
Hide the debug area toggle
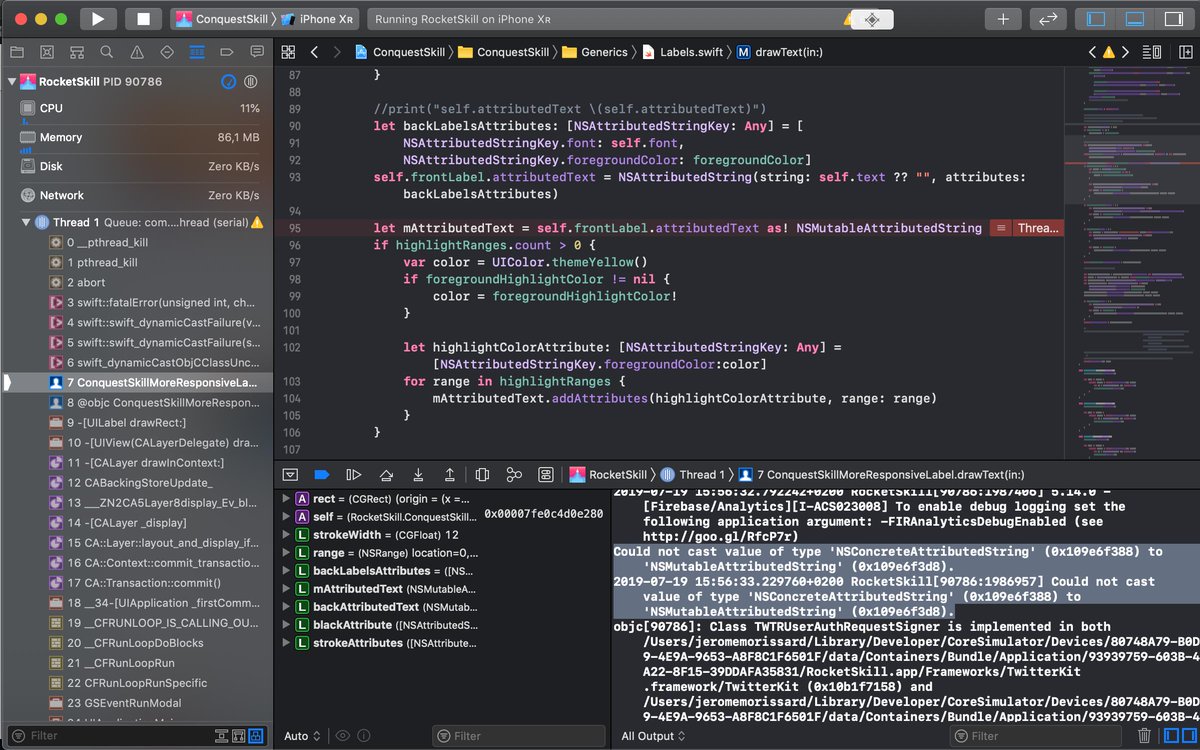coord(290,474)
